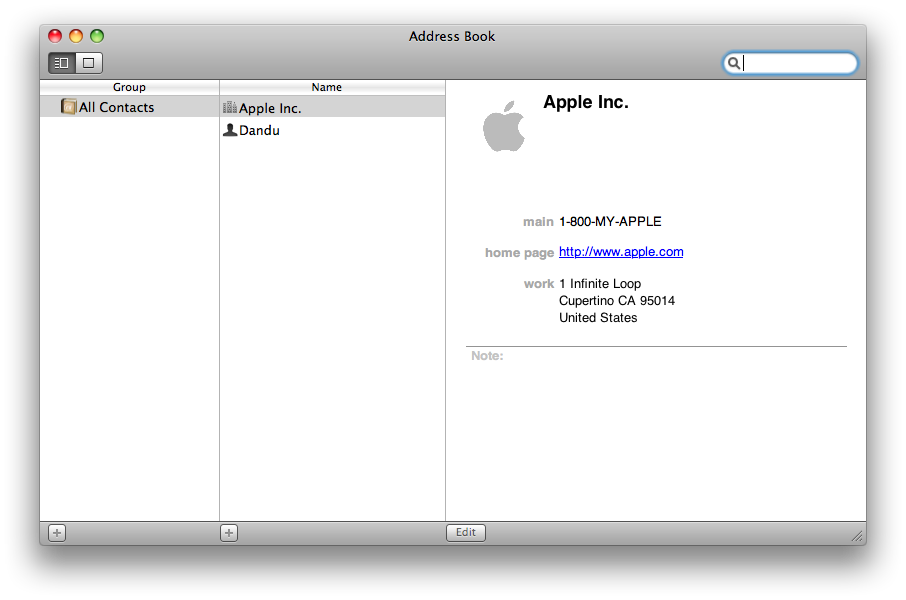The height and width of the screenshot is (600, 906).
Task: Click the home page label
Action: pos(519,253)
